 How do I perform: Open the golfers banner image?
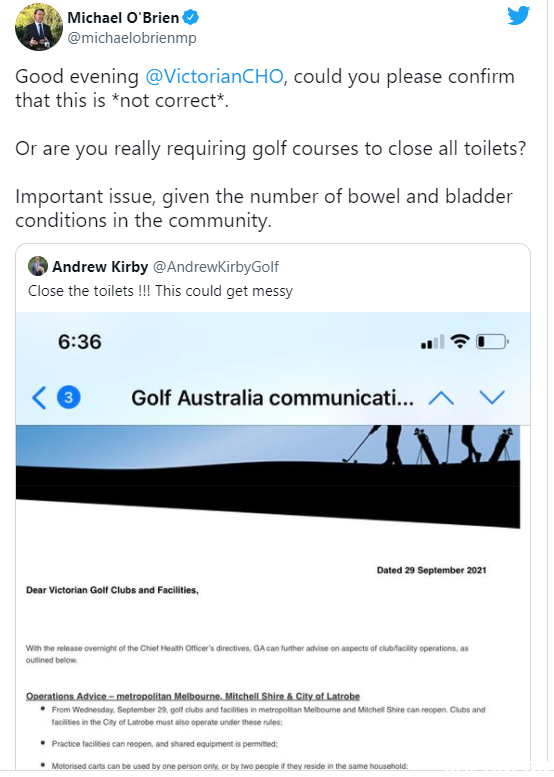click(x=268, y=477)
